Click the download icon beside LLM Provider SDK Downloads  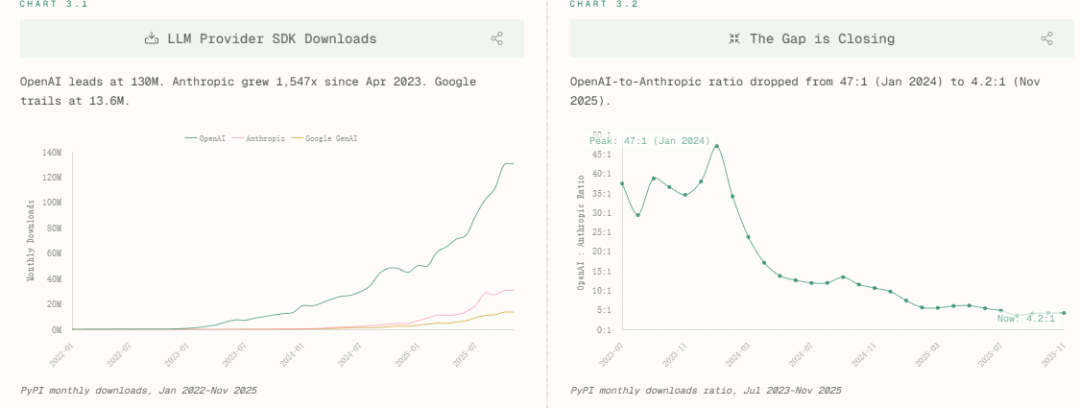click(152, 39)
